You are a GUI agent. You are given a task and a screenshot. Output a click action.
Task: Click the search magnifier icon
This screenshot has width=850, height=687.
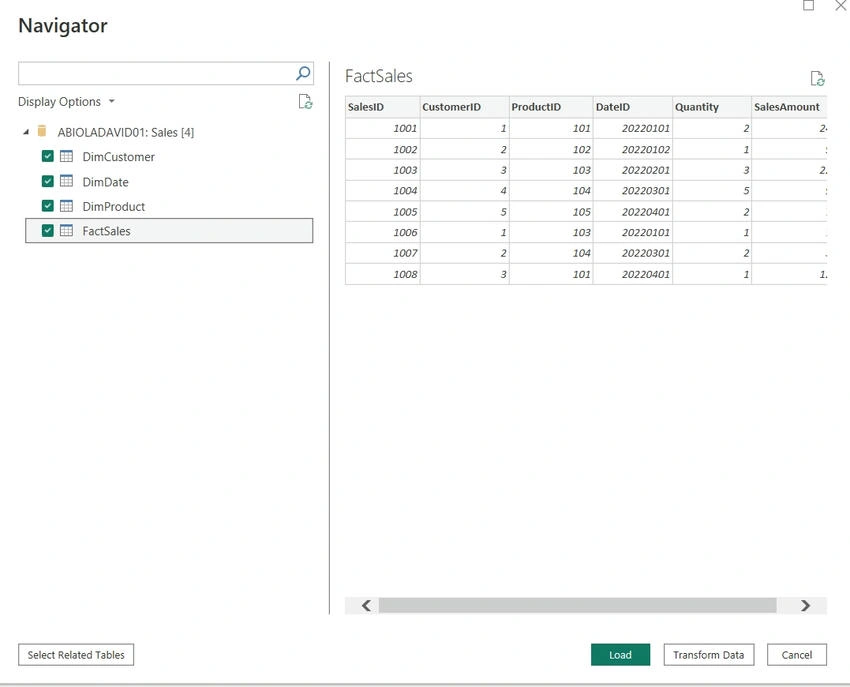point(303,73)
